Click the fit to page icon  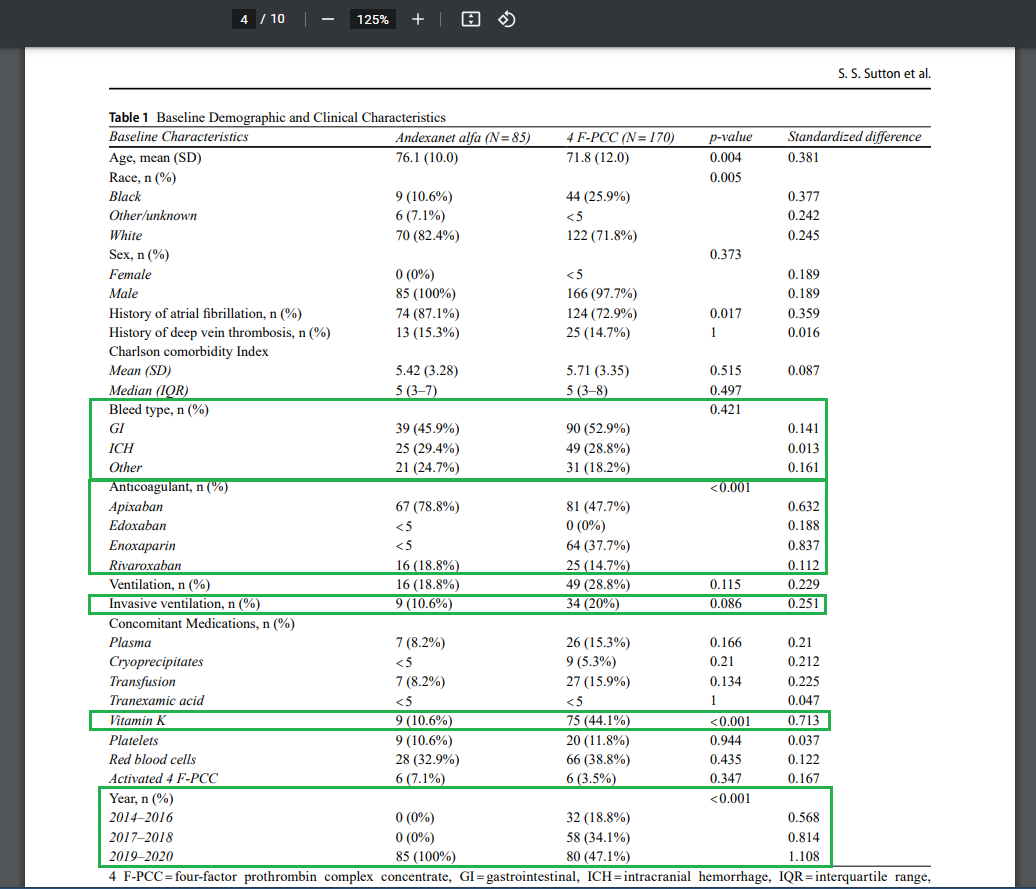[x=470, y=19]
